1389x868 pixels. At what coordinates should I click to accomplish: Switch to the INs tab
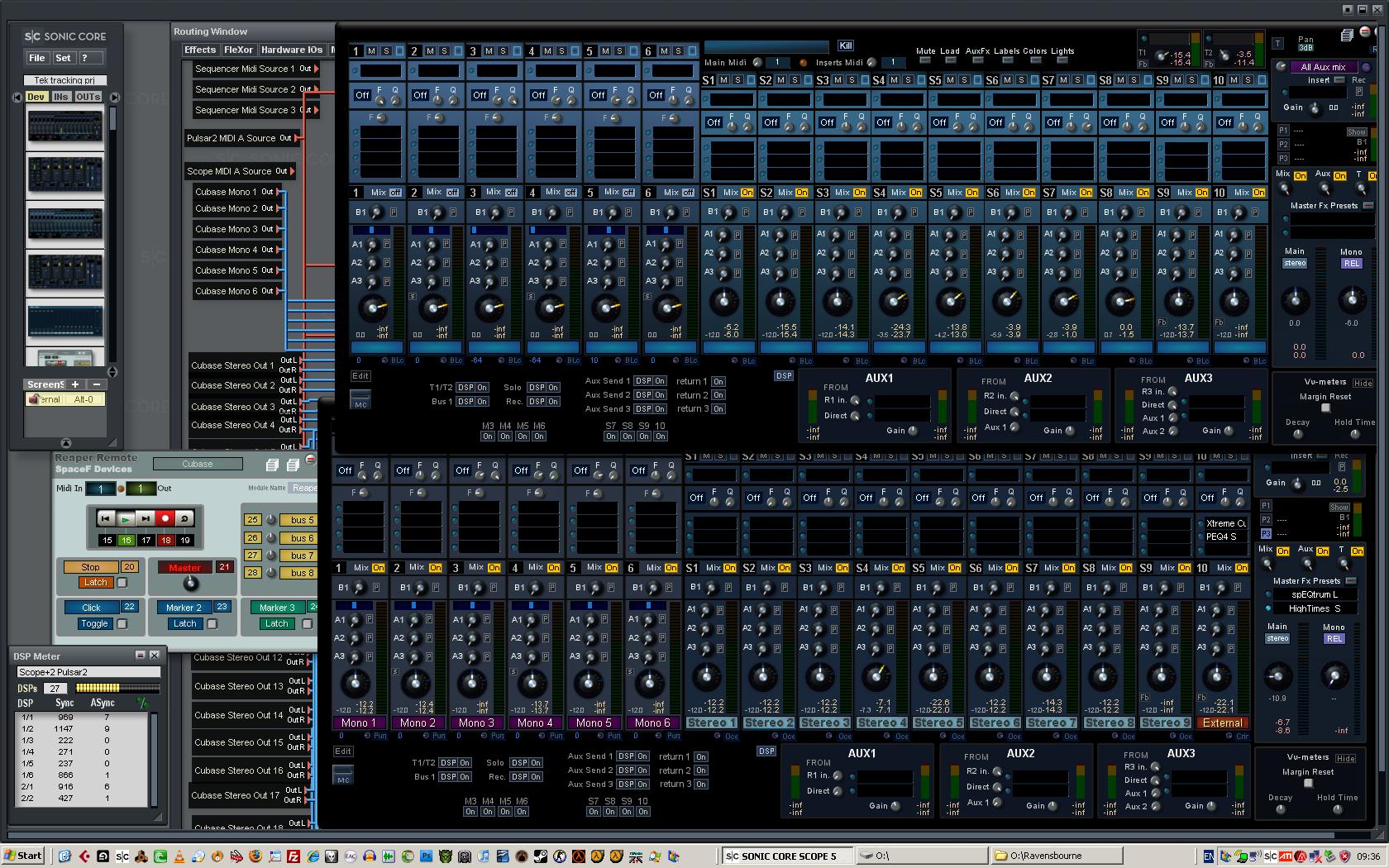click(61, 97)
